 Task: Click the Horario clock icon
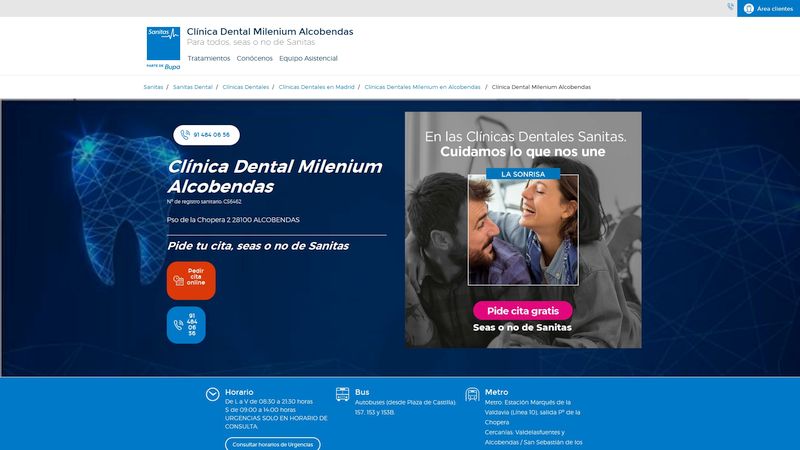pyautogui.click(x=213, y=394)
